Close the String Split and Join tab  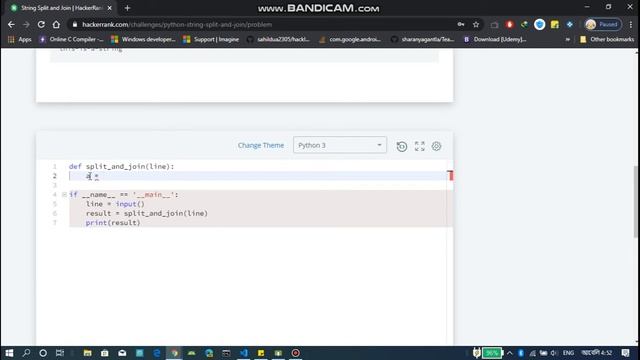pyautogui.click(x=109, y=8)
